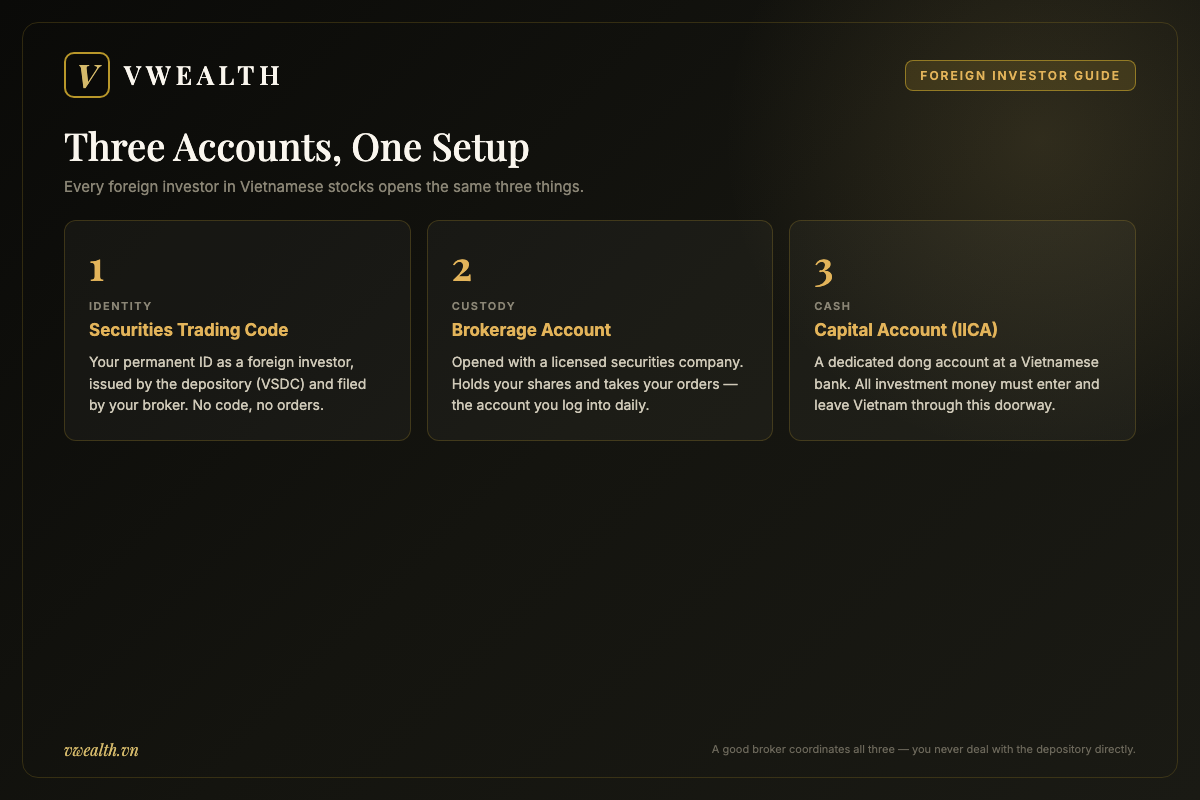This screenshot has height=800, width=1200.
Task: Select the number 2 card numeral
Action: [462, 271]
